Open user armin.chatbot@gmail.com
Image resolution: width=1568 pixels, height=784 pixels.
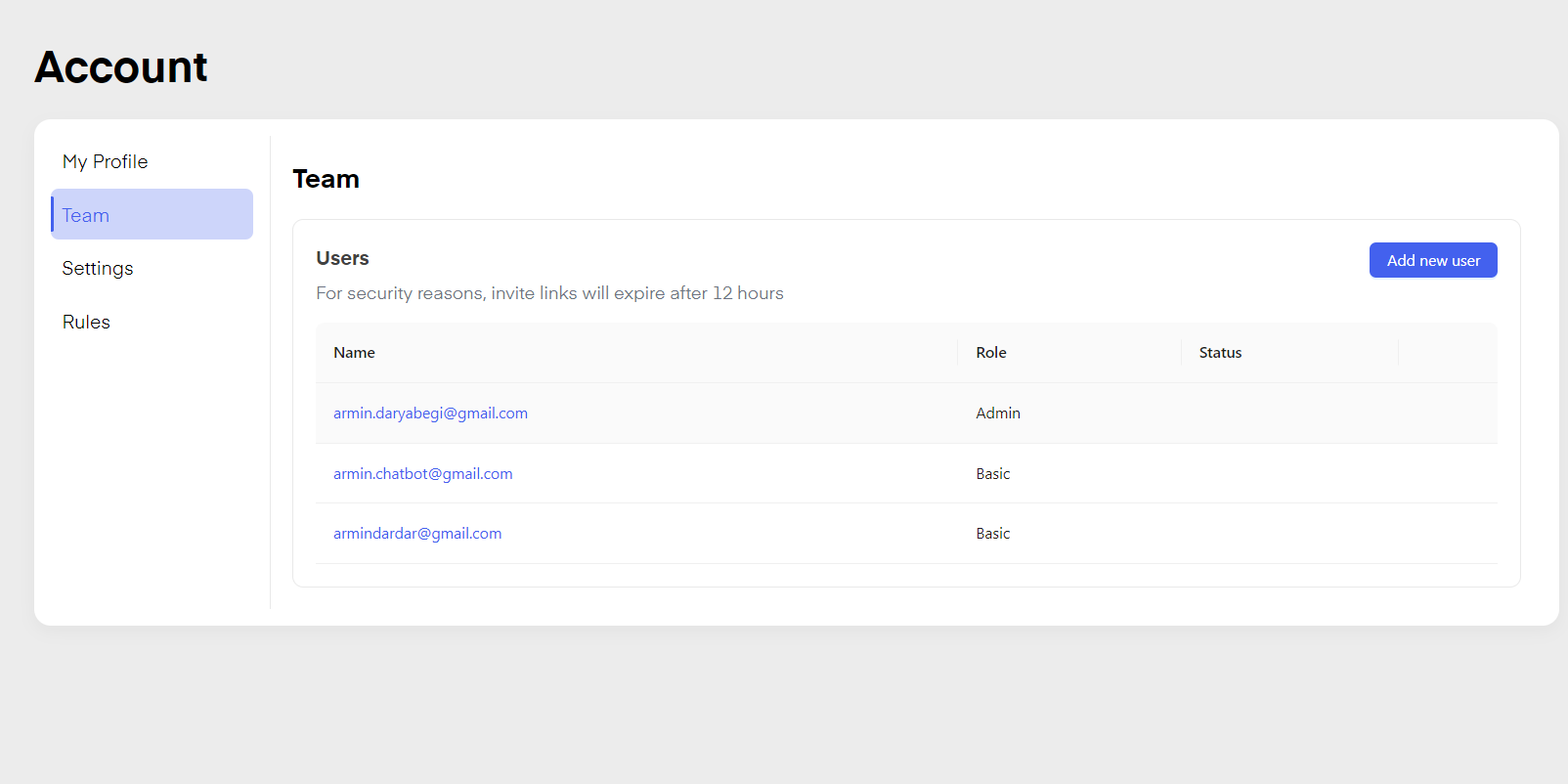[x=422, y=474]
